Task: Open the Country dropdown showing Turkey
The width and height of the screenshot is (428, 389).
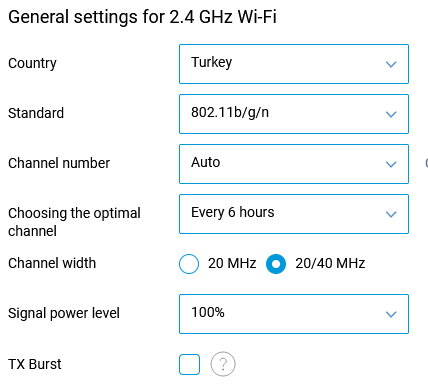Action: (x=294, y=64)
